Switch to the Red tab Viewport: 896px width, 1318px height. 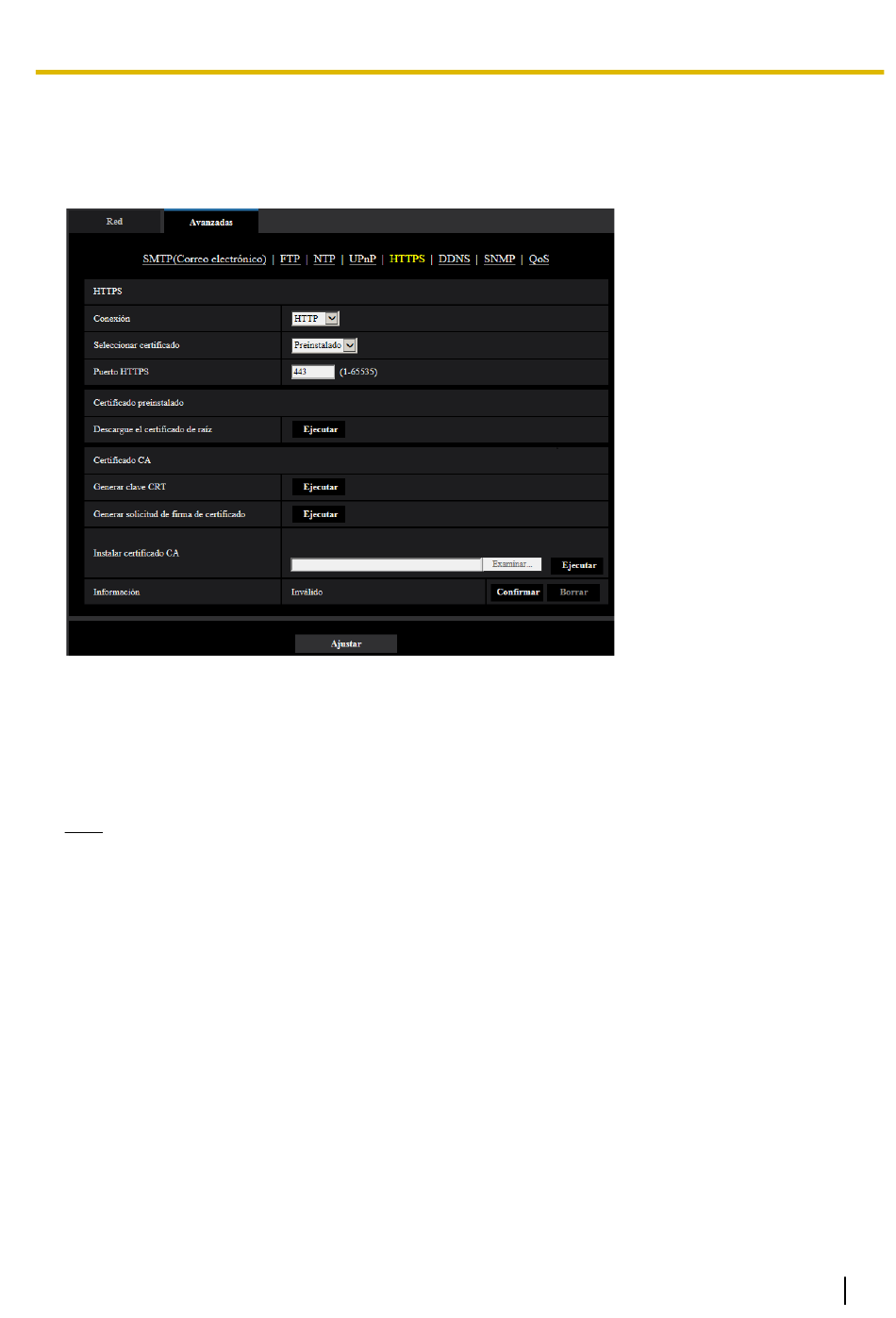(x=115, y=222)
